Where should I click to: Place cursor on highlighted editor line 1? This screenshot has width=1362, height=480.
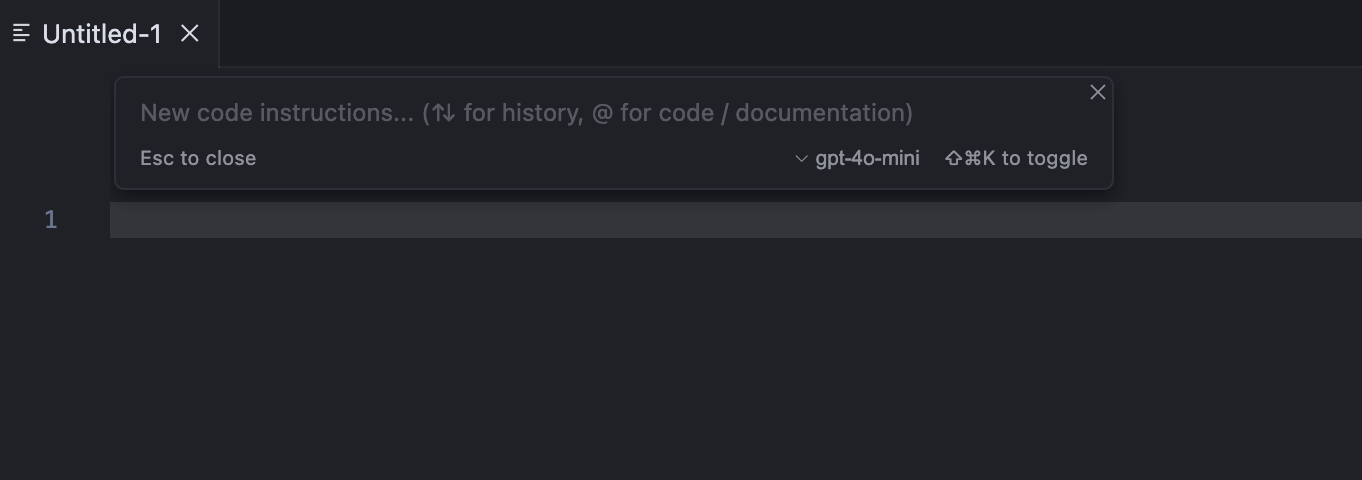[736, 220]
